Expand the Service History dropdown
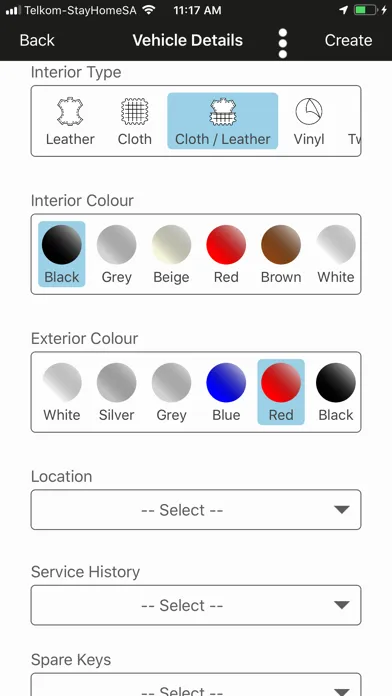Image resolution: width=392 pixels, height=696 pixels. tap(196, 605)
